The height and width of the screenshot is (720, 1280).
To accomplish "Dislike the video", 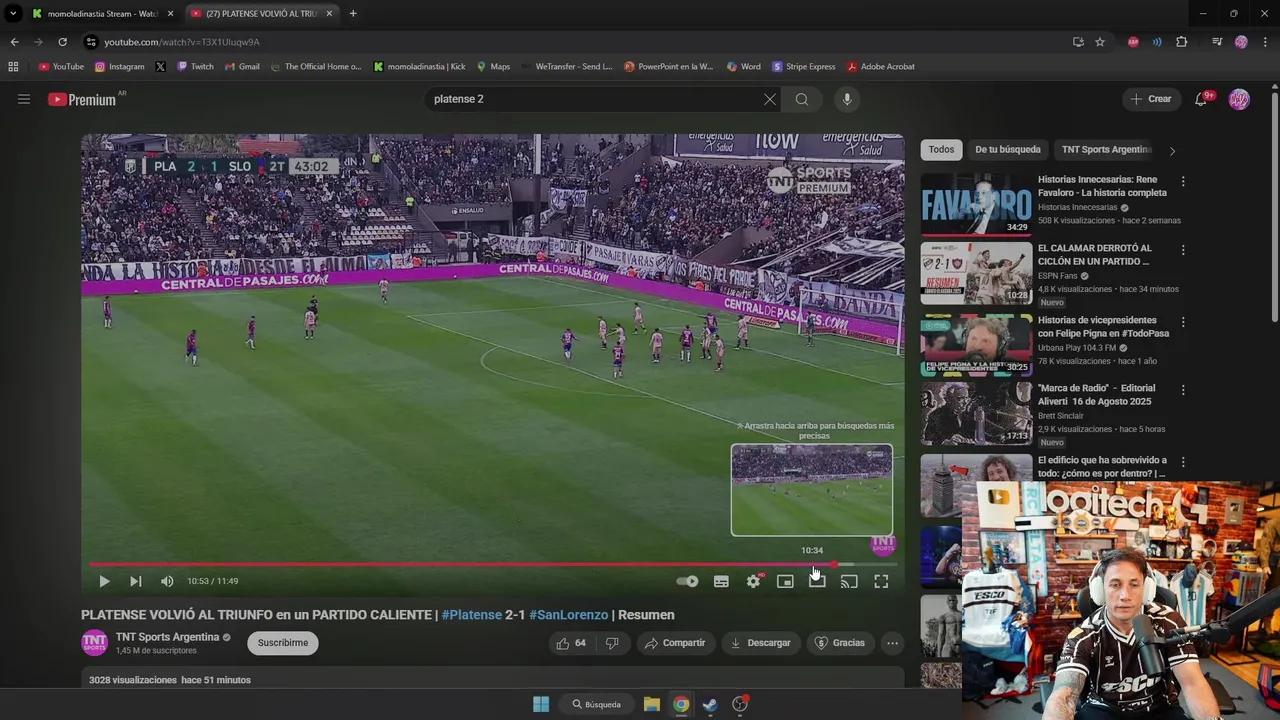I will [x=612, y=643].
